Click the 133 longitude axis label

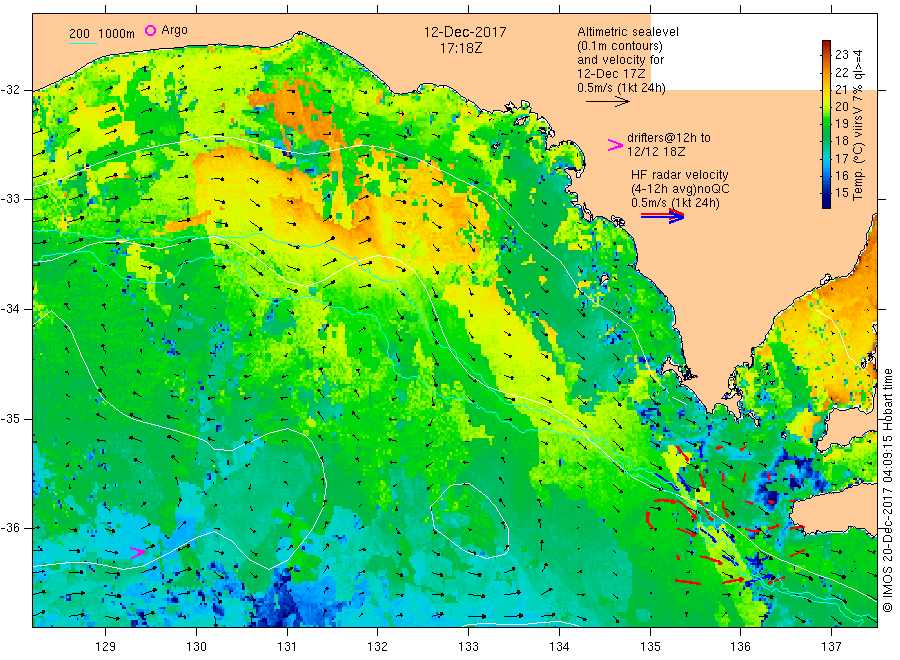pyautogui.click(x=468, y=647)
